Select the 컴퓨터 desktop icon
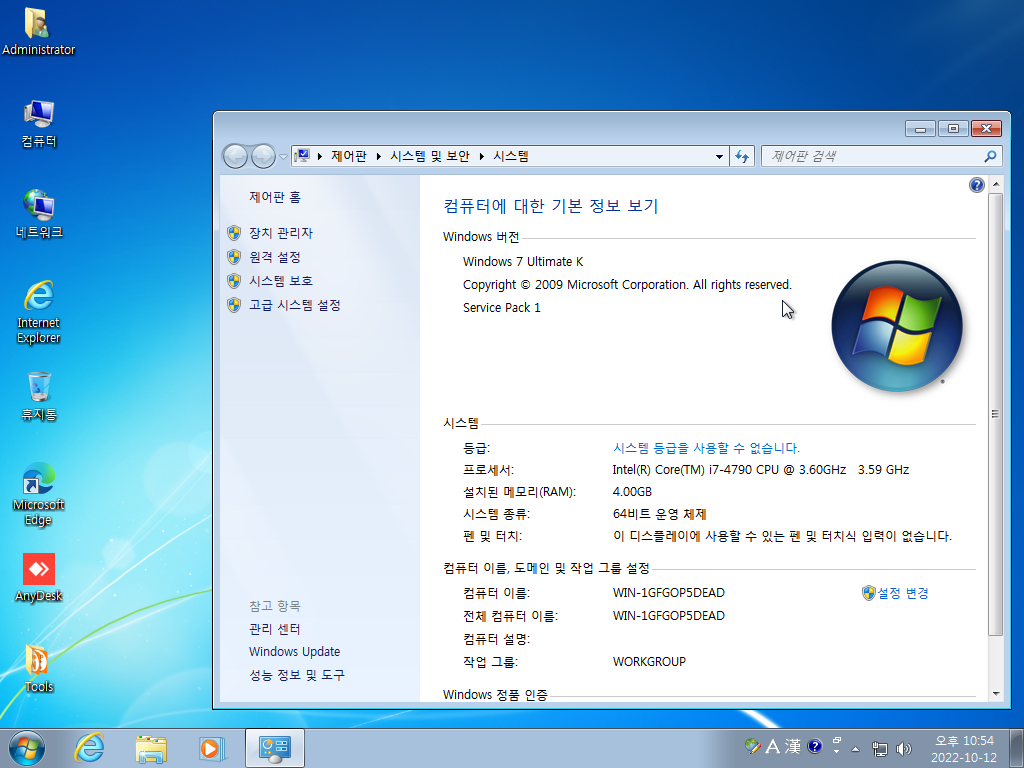The width and height of the screenshot is (1024, 768). point(39,123)
